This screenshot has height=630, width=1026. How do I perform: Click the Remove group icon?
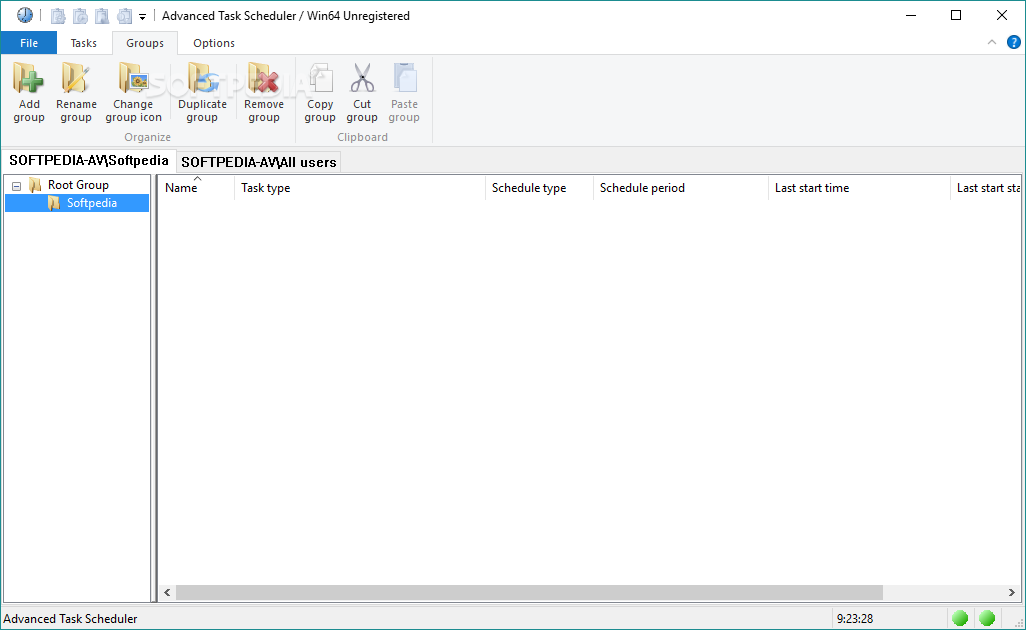[263, 79]
